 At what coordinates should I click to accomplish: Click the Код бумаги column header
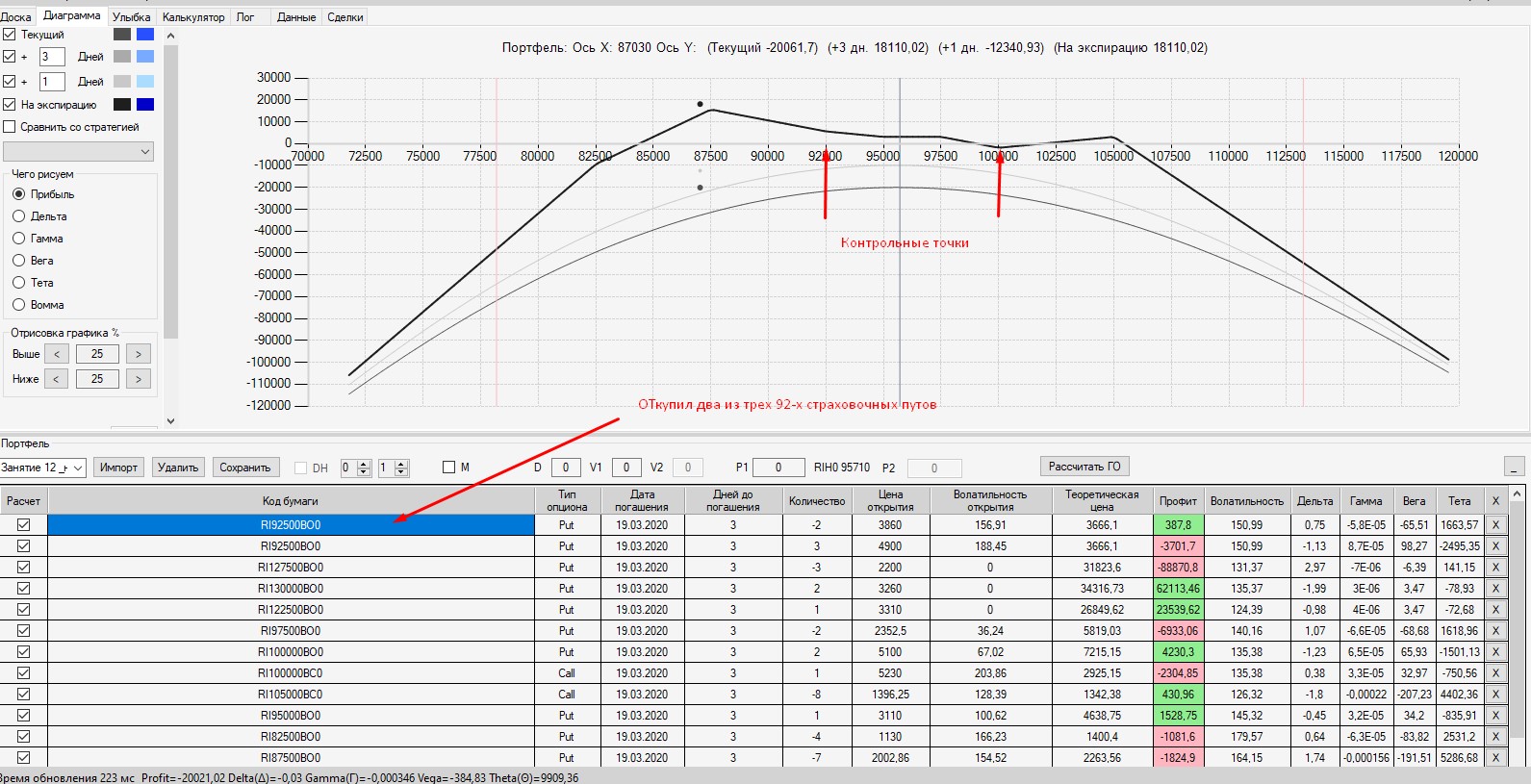[x=291, y=500]
